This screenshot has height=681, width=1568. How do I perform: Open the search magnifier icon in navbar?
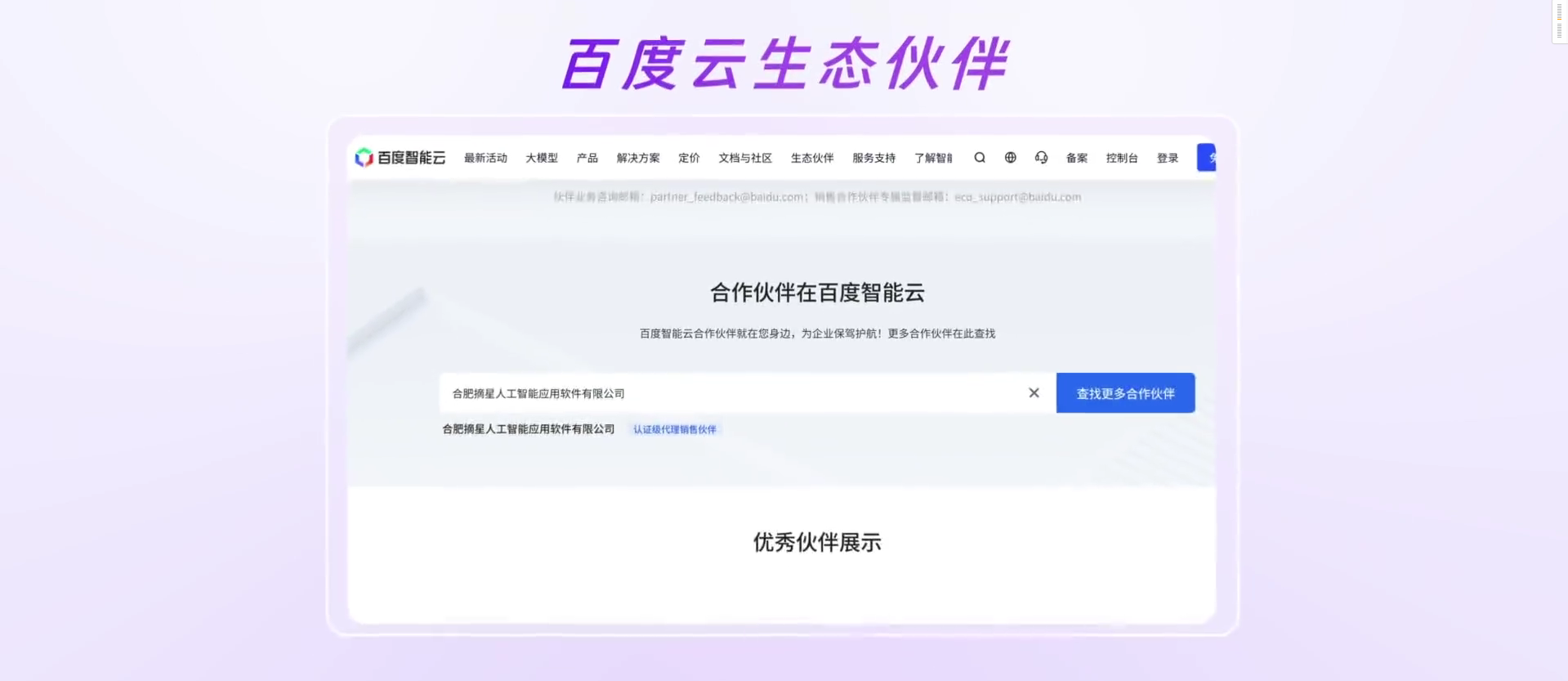coord(980,158)
